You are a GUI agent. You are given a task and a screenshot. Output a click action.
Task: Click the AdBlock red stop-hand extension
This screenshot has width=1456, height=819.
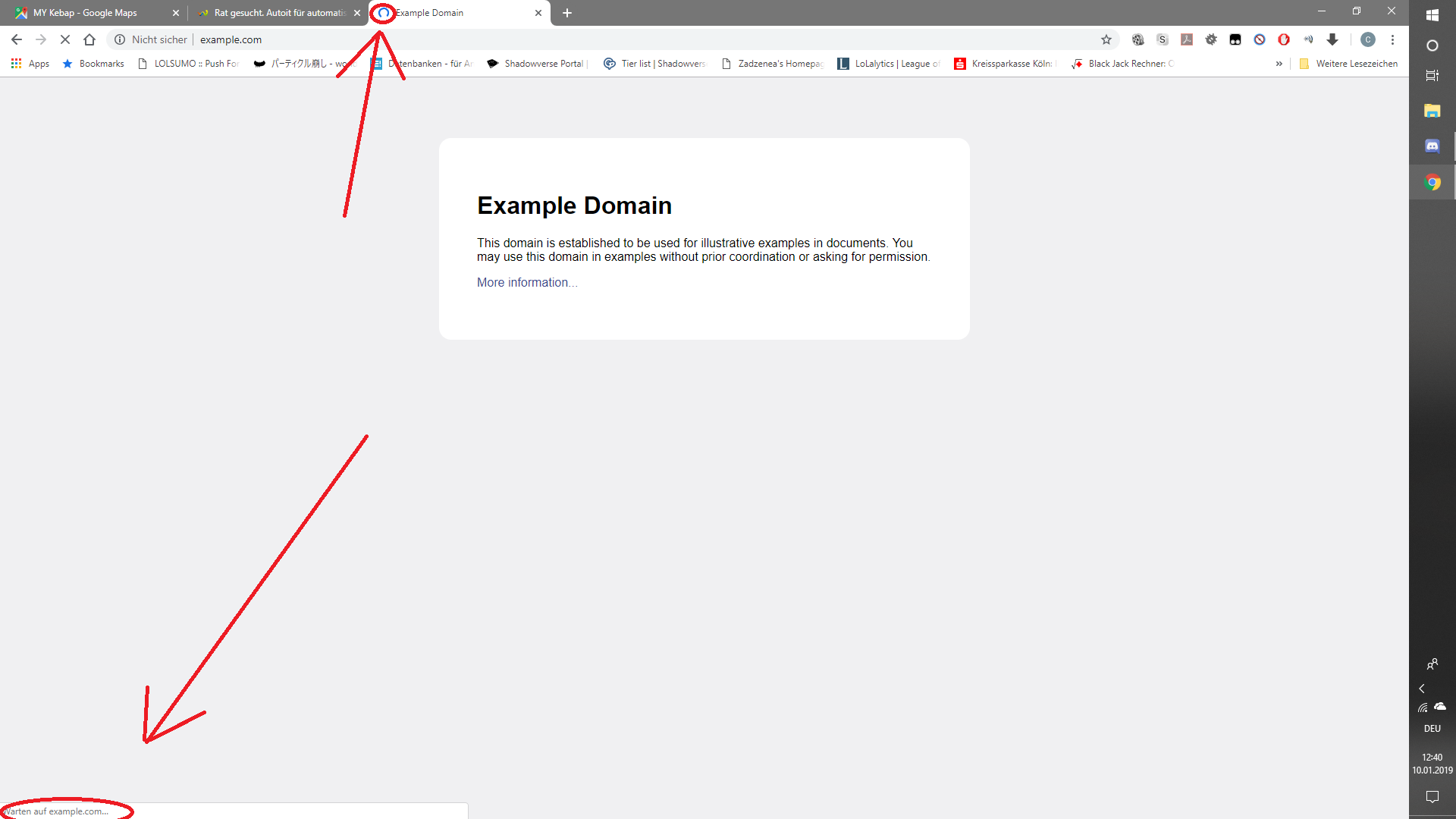click(x=1284, y=39)
